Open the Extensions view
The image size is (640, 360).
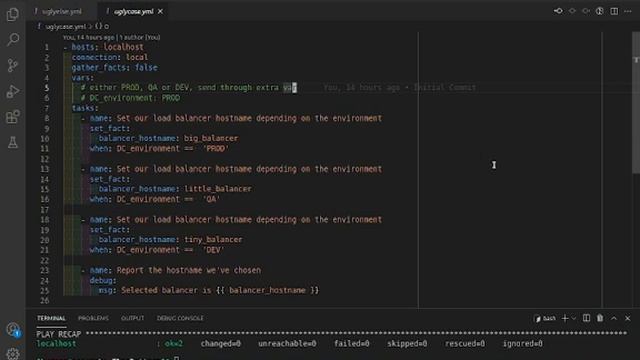pyautogui.click(x=13, y=117)
